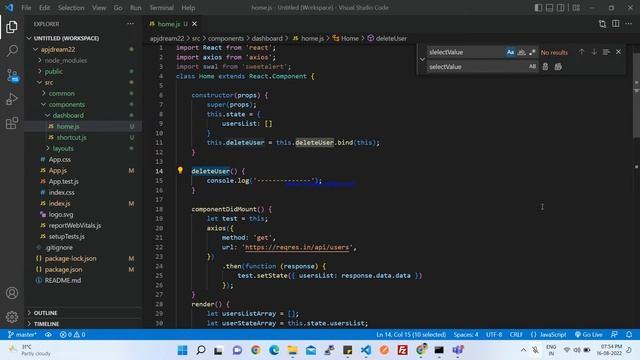Close the home.js editor tab
Viewport: 640px width, 360px height.
pyautogui.click(x=195, y=24)
